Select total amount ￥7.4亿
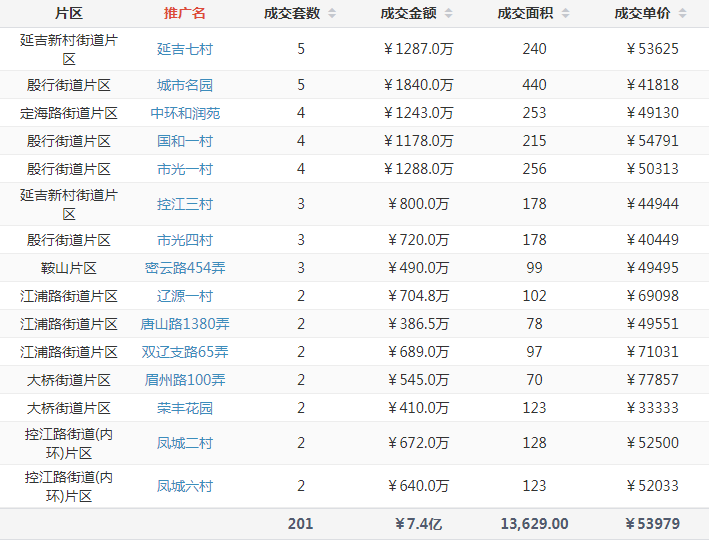Viewport: 709px width, 541px height. (418, 524)
